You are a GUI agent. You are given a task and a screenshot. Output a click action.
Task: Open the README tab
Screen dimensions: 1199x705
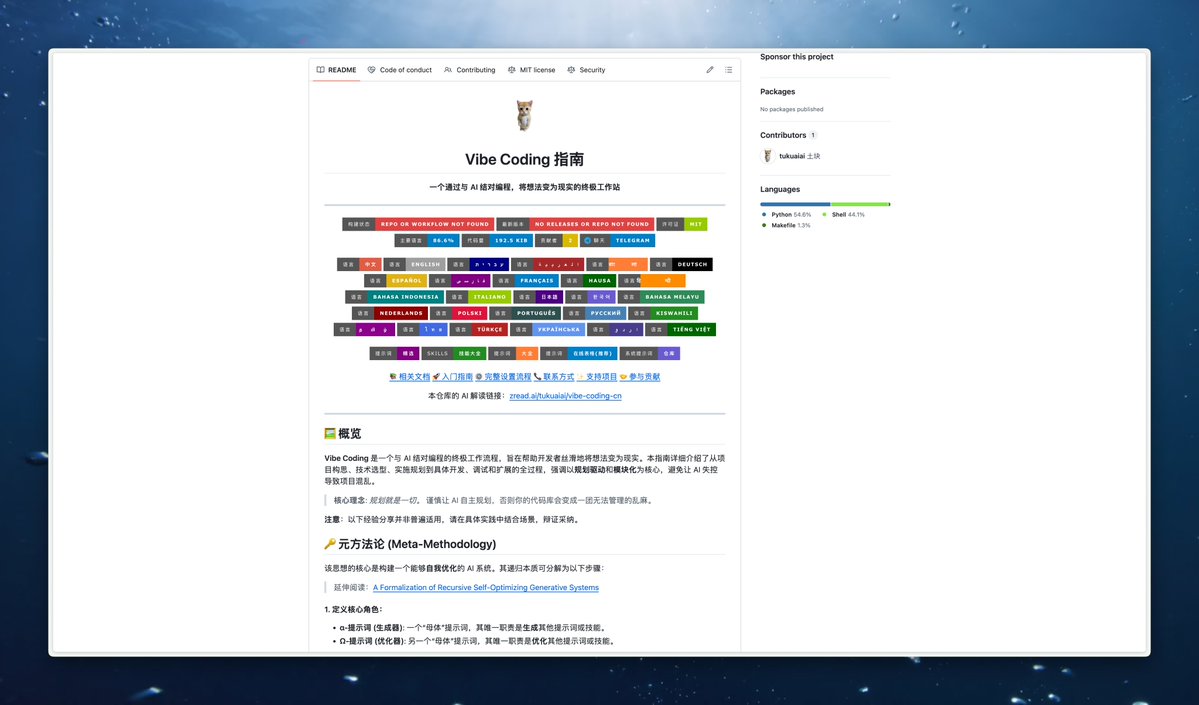[336, 70]
